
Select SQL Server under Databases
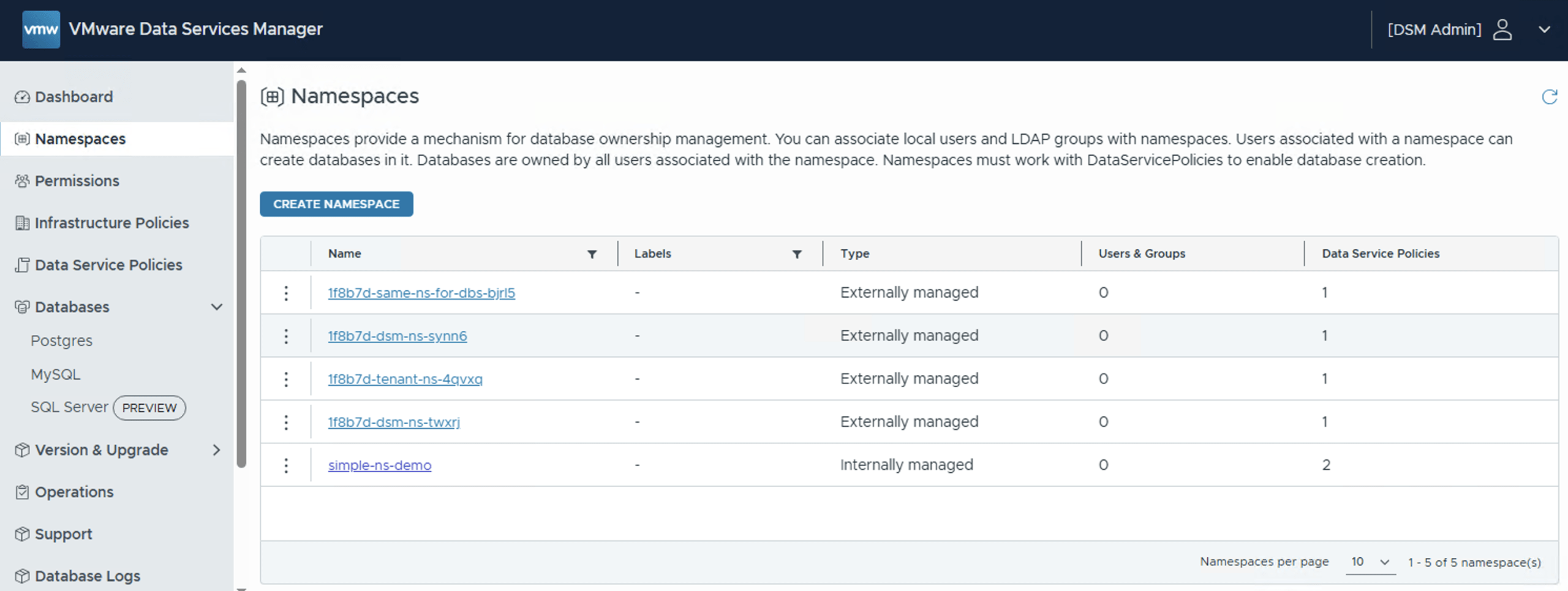tap(69, 407)
